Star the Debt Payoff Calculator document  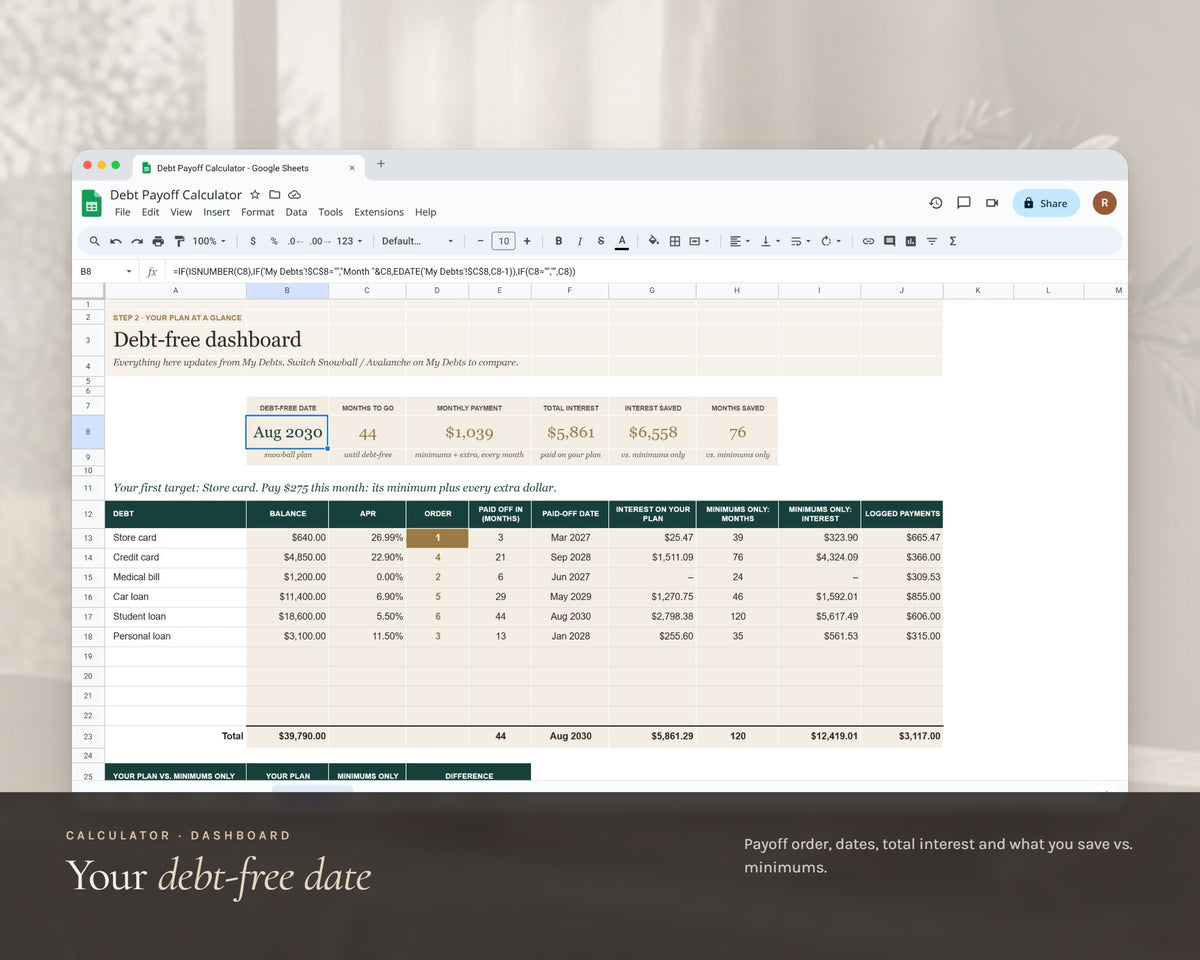pyautogui.click(x=255, y=195)
